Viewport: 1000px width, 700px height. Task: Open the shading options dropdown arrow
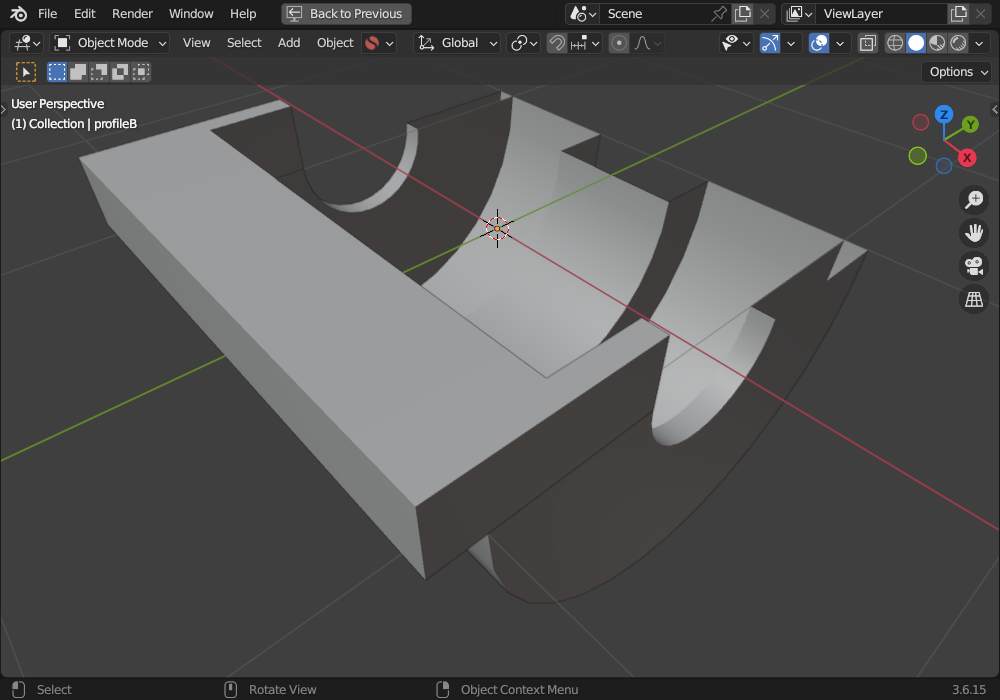[x=979, y=43]
